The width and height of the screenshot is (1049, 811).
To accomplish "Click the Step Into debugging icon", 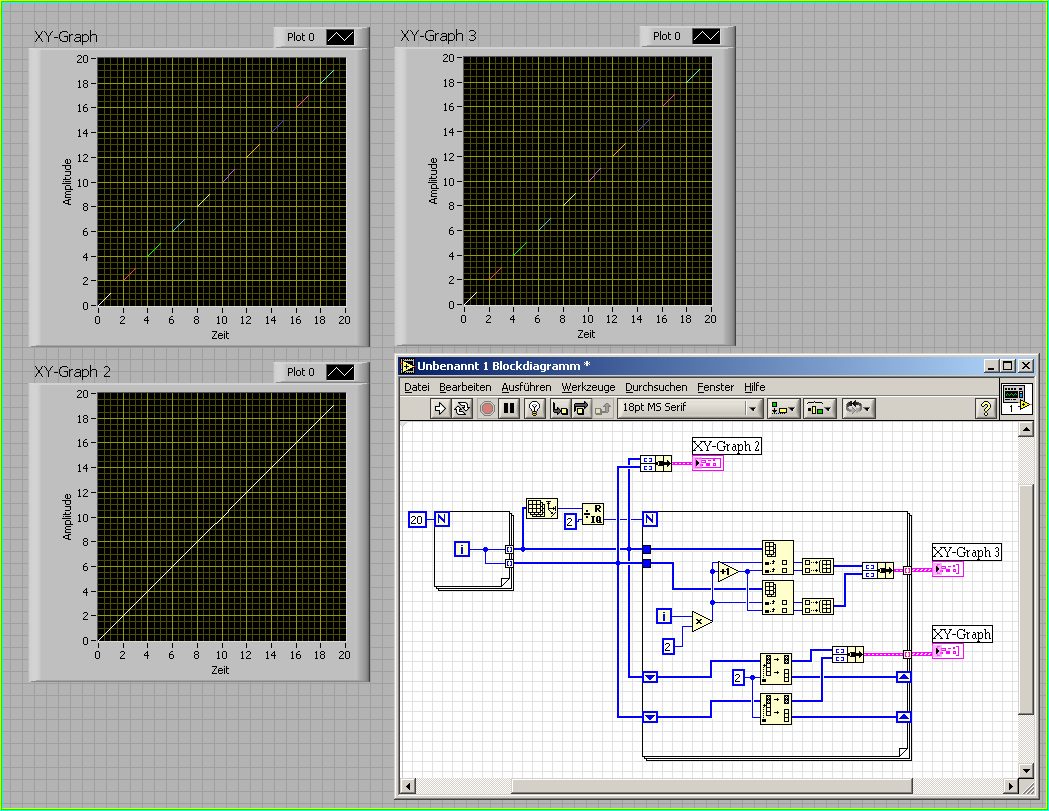I will [x=560, y=408].
